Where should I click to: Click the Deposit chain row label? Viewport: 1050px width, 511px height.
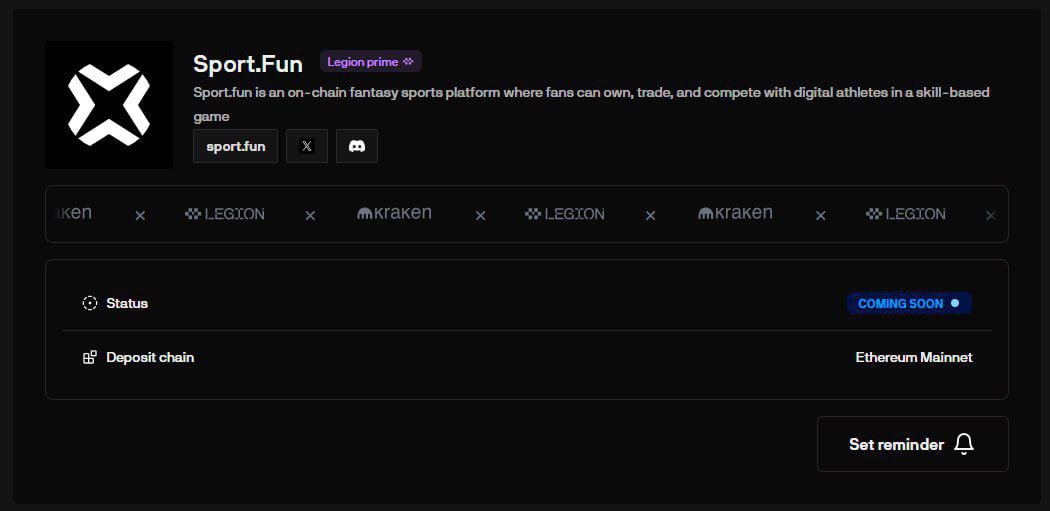[150, 357]
